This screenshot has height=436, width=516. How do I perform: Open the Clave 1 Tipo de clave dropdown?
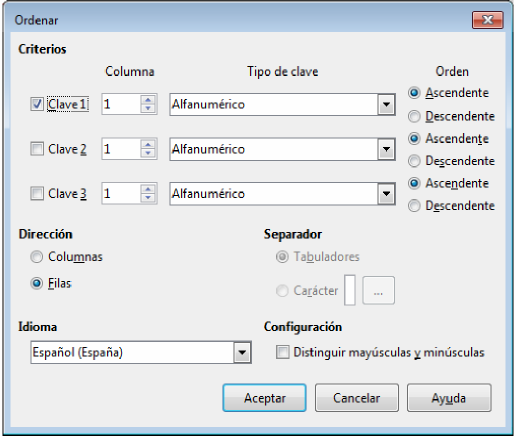click(x=386, y=105)
